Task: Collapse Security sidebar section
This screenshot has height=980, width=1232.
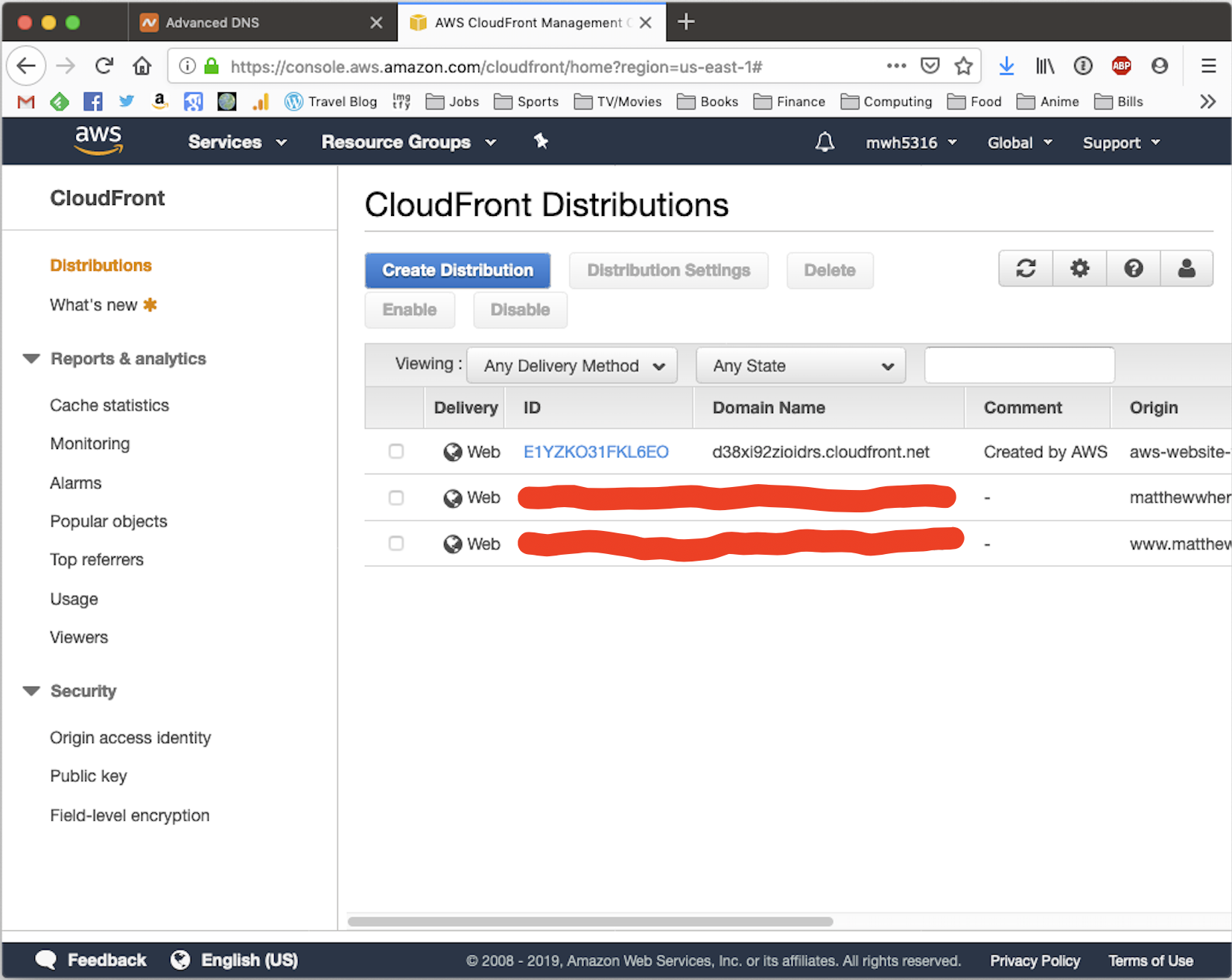Action: pyautogui.click(x=31, y=691)
